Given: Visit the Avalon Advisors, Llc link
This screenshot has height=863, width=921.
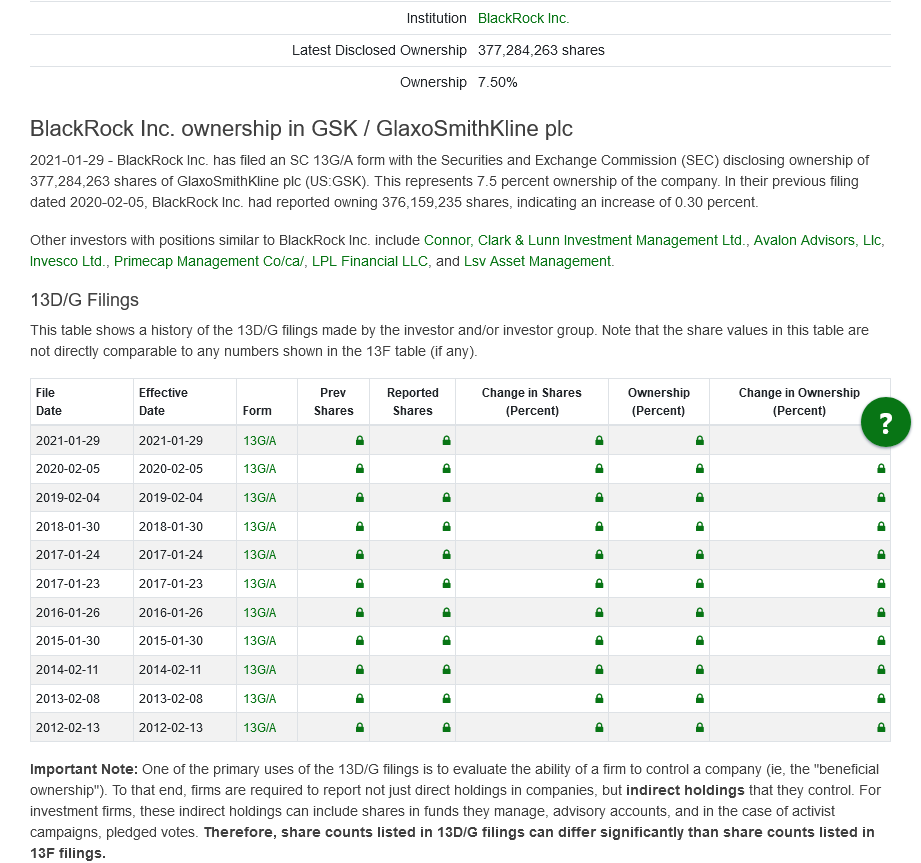Looking at the screenshot, I should tap(817, 240).
